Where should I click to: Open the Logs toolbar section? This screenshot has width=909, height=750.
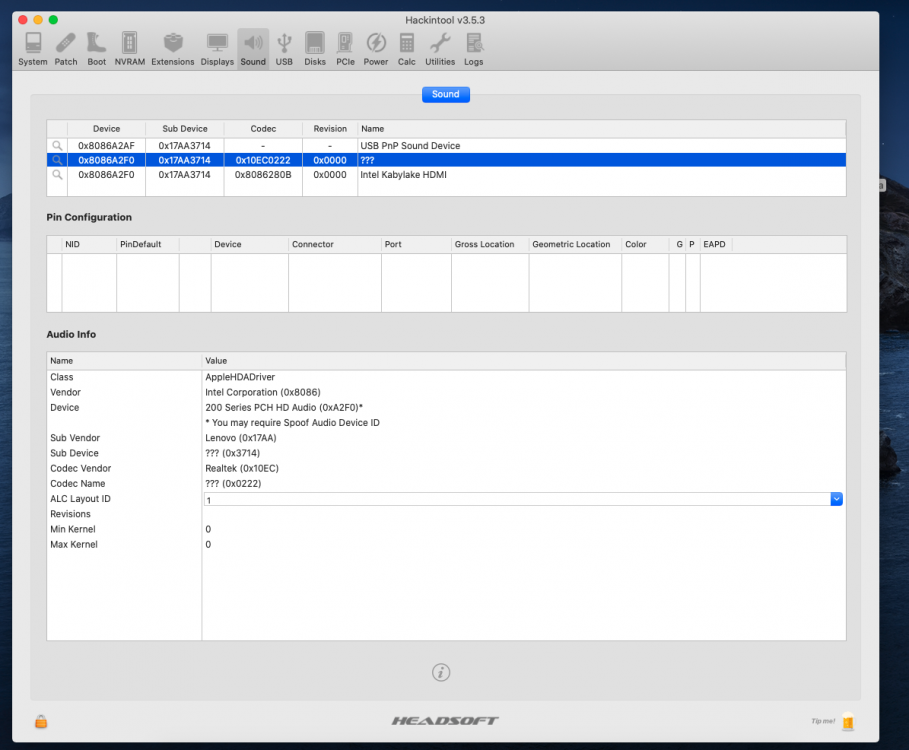pos(474,49)
